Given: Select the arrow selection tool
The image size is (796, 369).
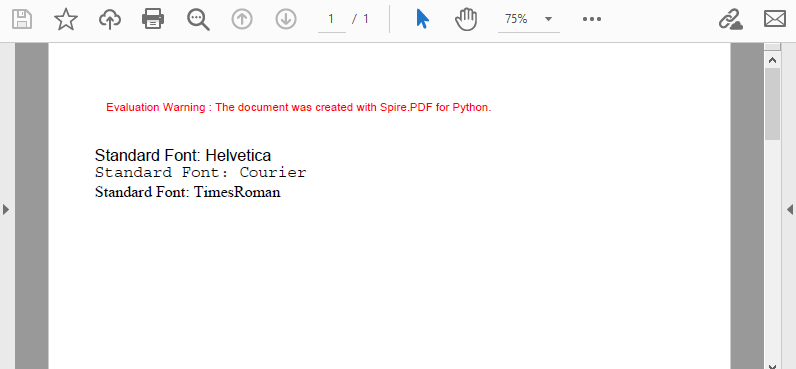Looking at the screenshot, I should (422, 19).
